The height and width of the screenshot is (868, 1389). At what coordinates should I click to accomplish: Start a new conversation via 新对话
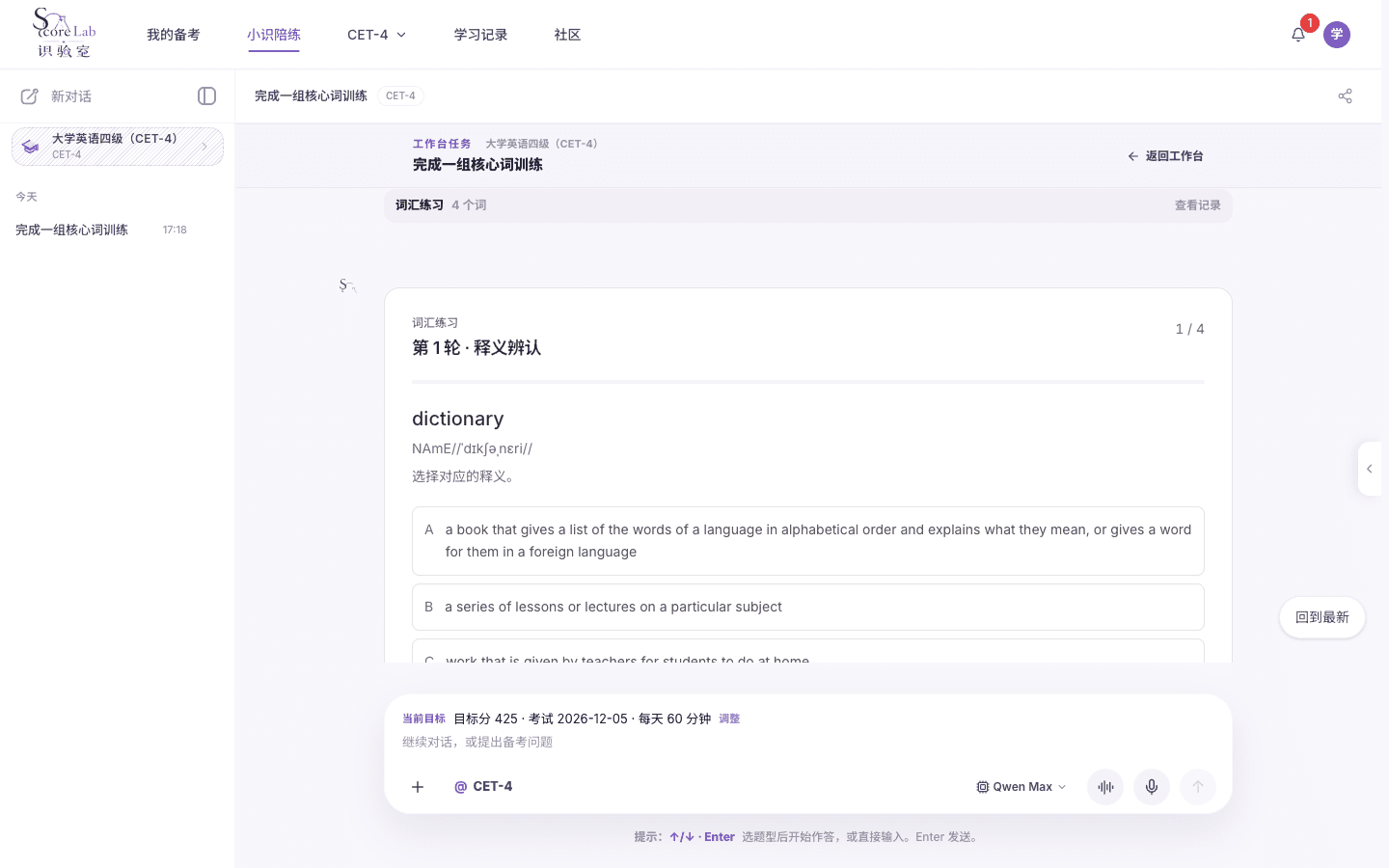coord(57,96)
